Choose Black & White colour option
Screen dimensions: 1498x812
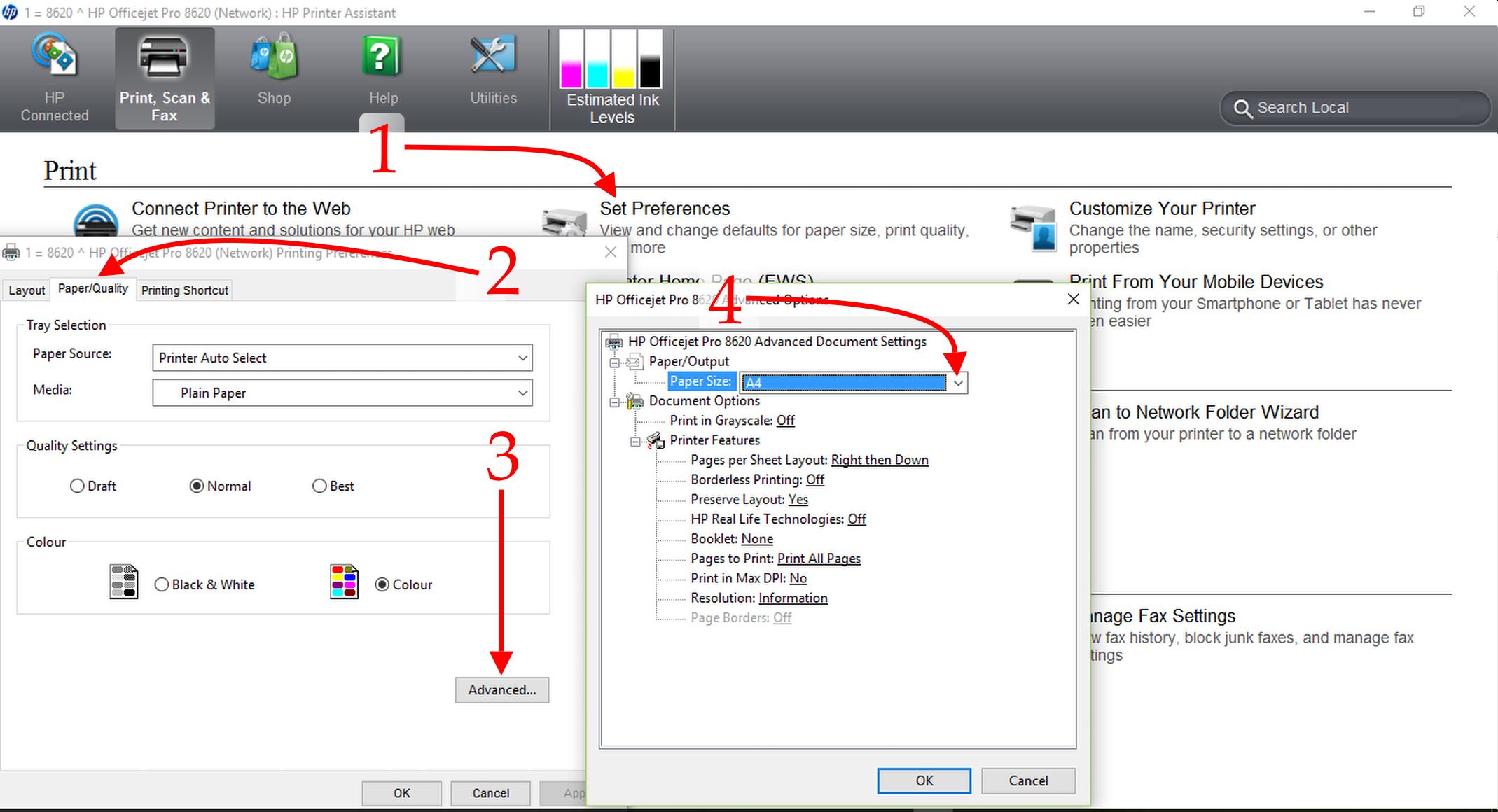162,584
